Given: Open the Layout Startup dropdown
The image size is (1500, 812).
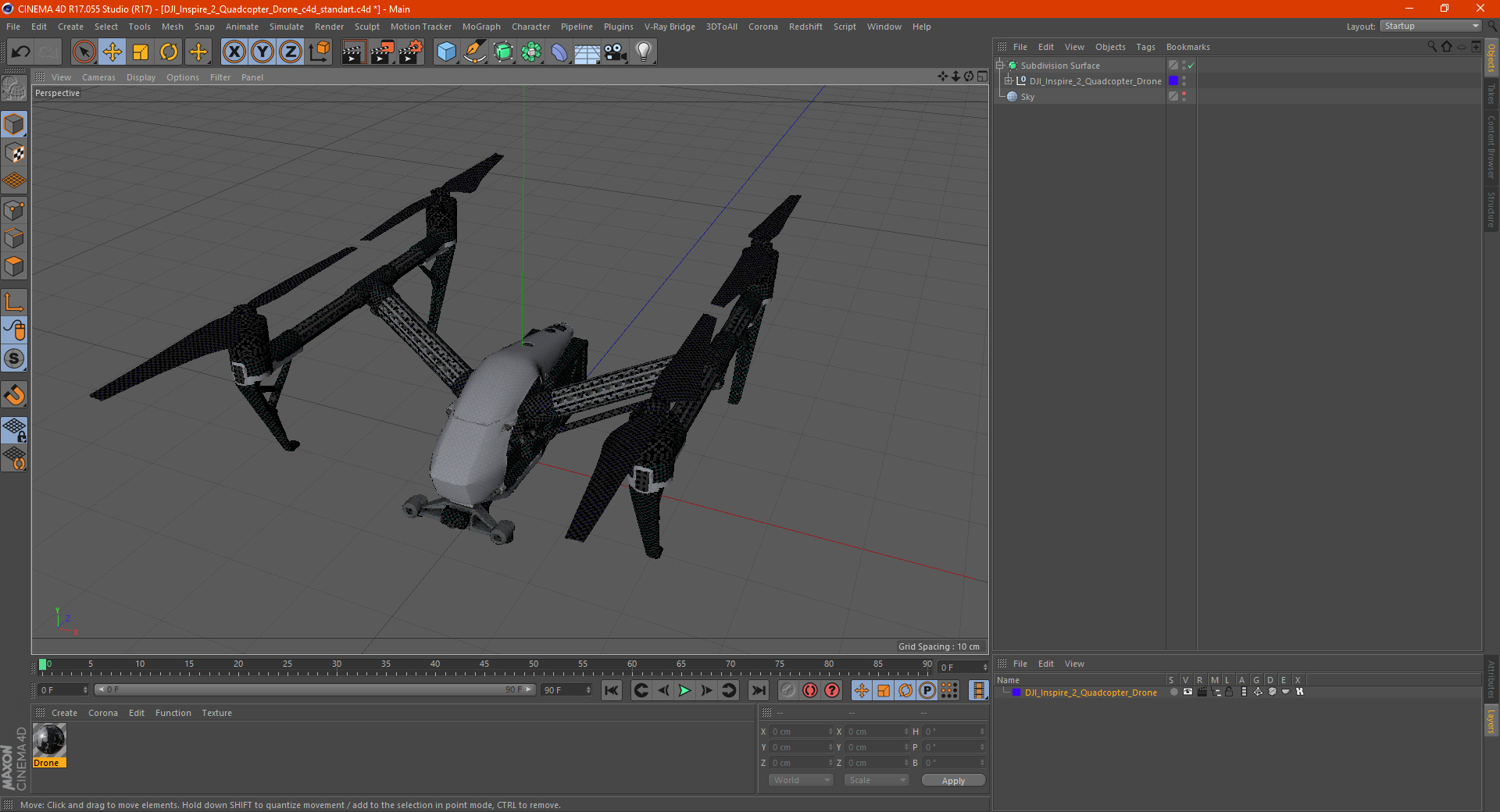Looking at the screenshot, I should point(1430,26).
